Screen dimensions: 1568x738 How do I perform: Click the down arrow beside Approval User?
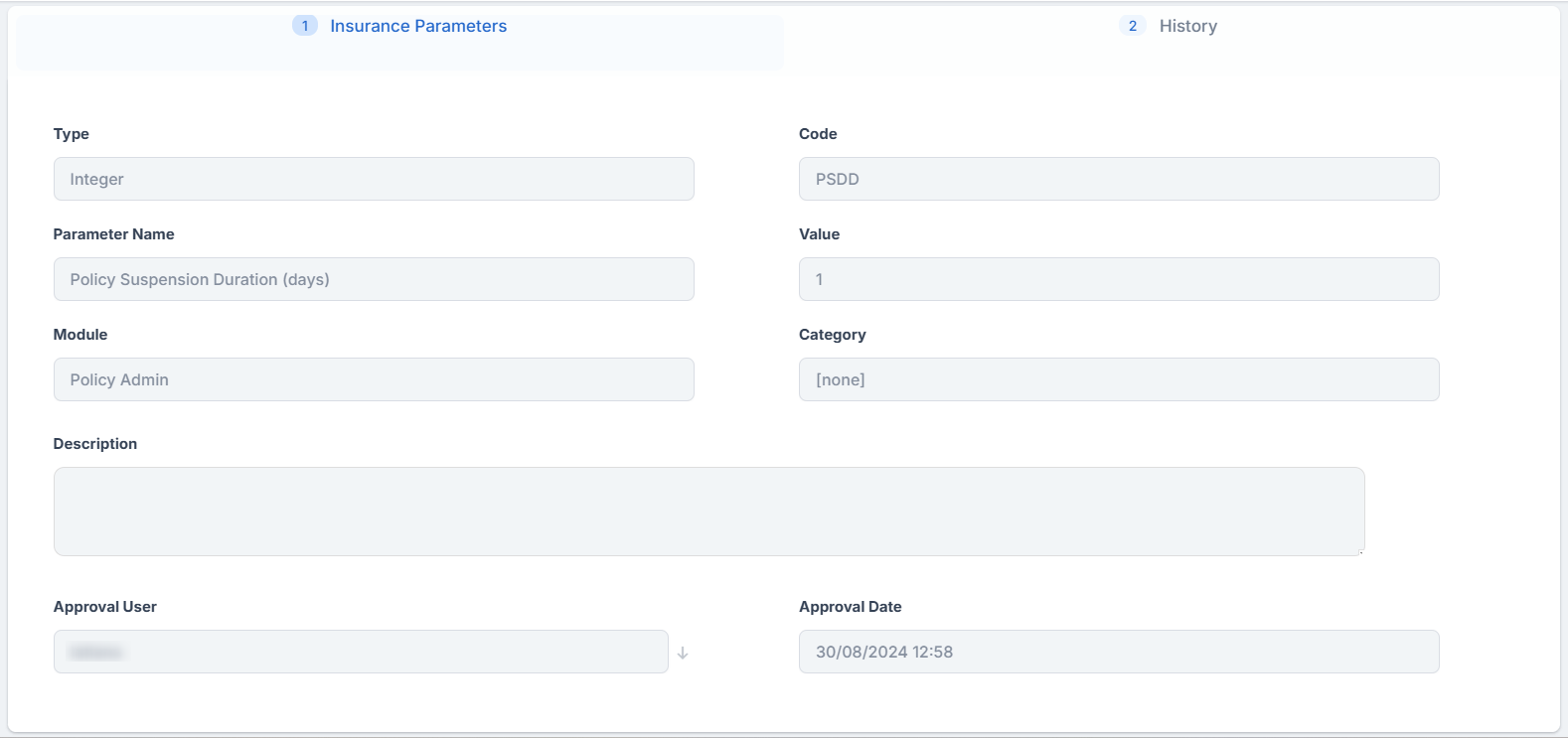click(683, 653)
